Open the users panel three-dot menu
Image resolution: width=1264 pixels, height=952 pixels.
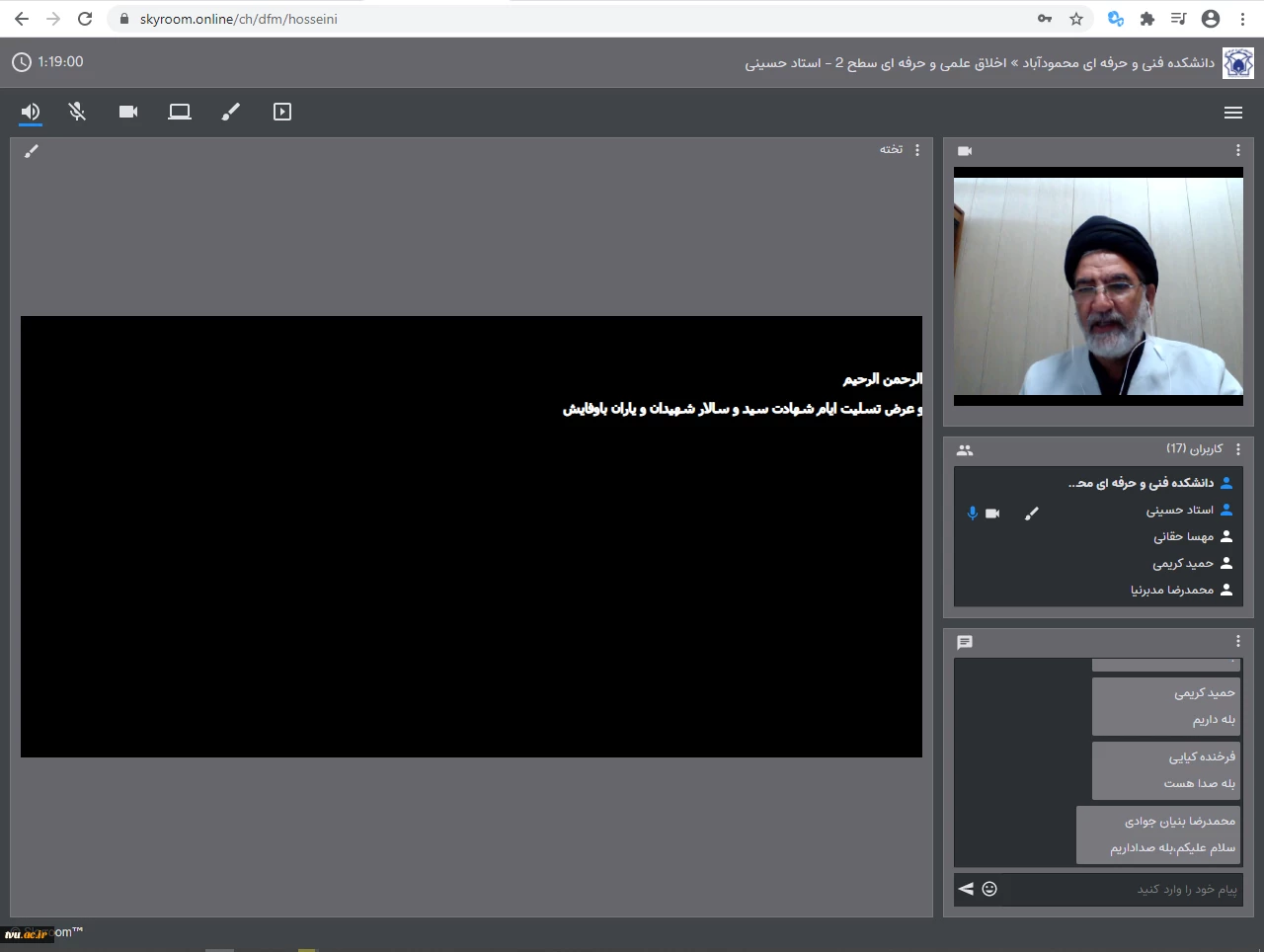tap(1238, 449)
